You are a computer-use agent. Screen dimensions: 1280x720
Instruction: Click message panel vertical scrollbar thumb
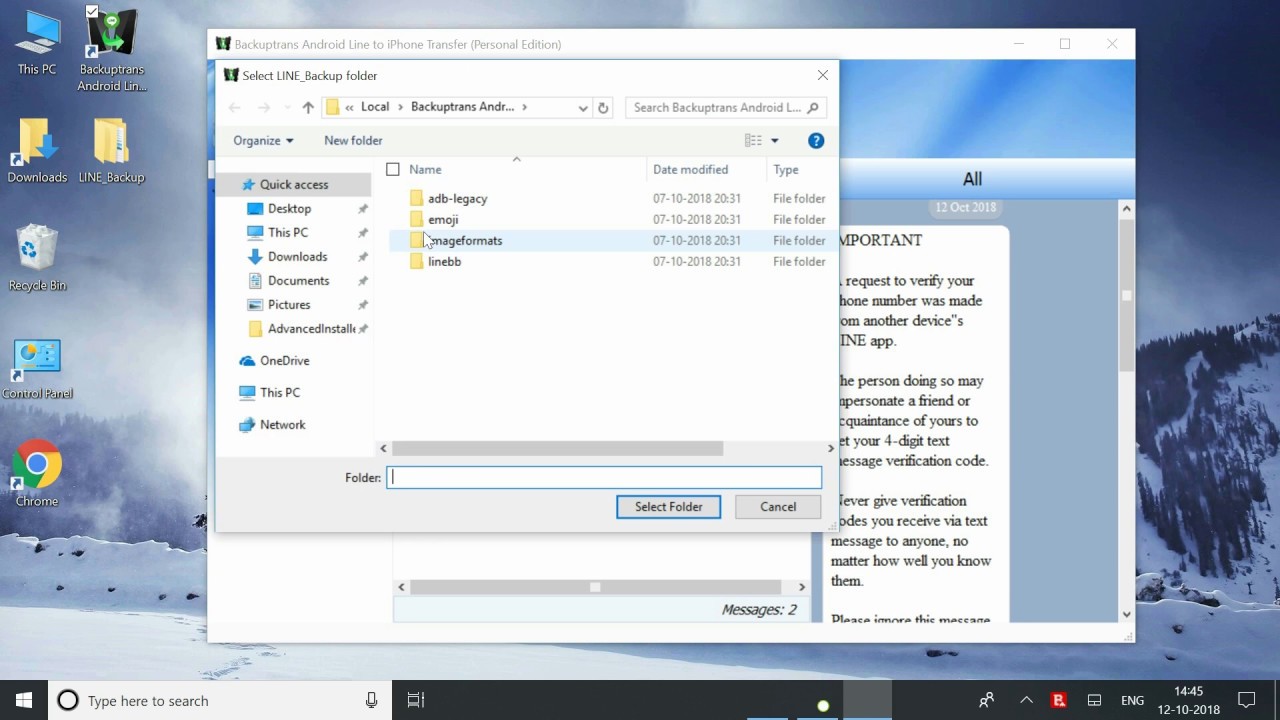tap(1127, 295)
